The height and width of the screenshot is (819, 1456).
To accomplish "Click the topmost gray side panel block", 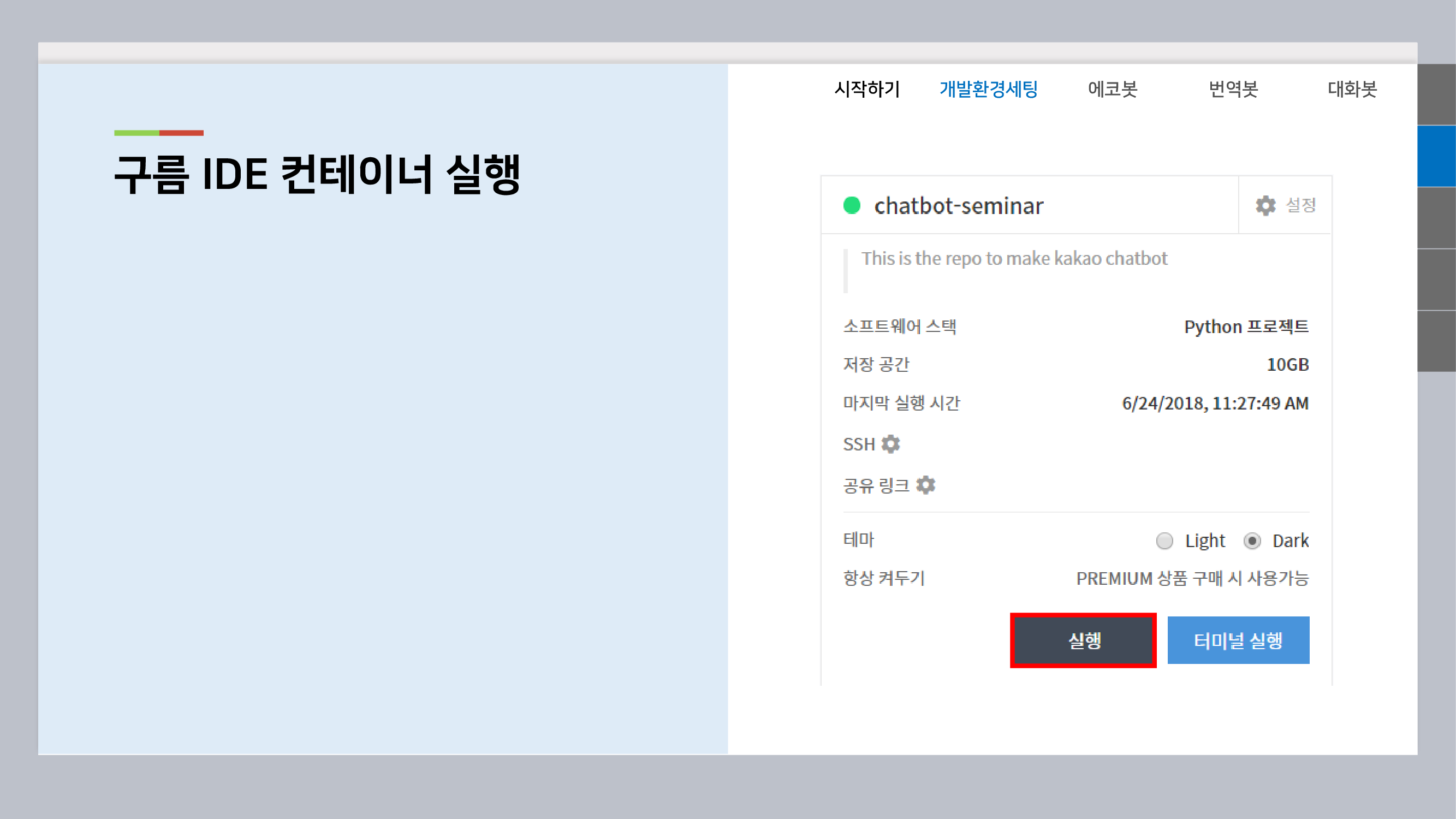I will point(1436,94).
